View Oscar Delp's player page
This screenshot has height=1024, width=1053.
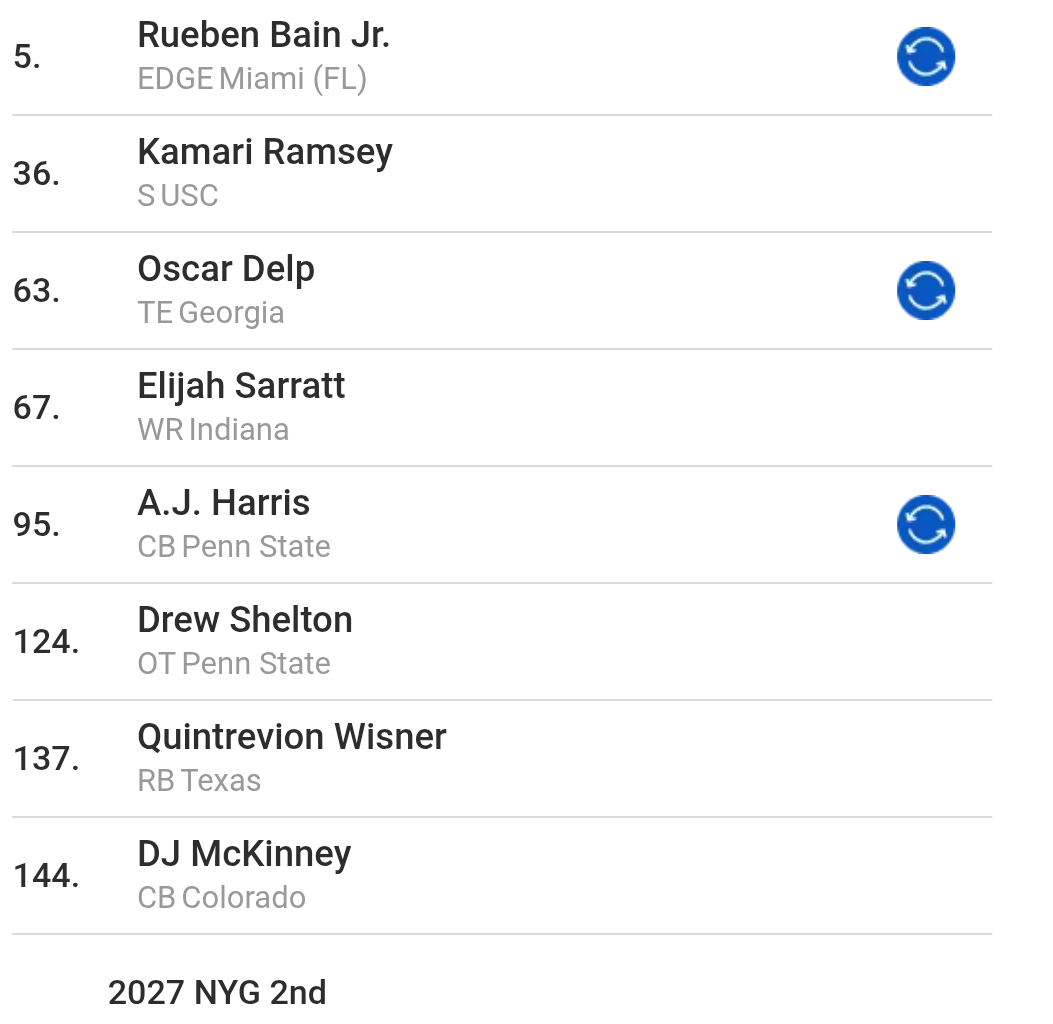coord(226,268)
